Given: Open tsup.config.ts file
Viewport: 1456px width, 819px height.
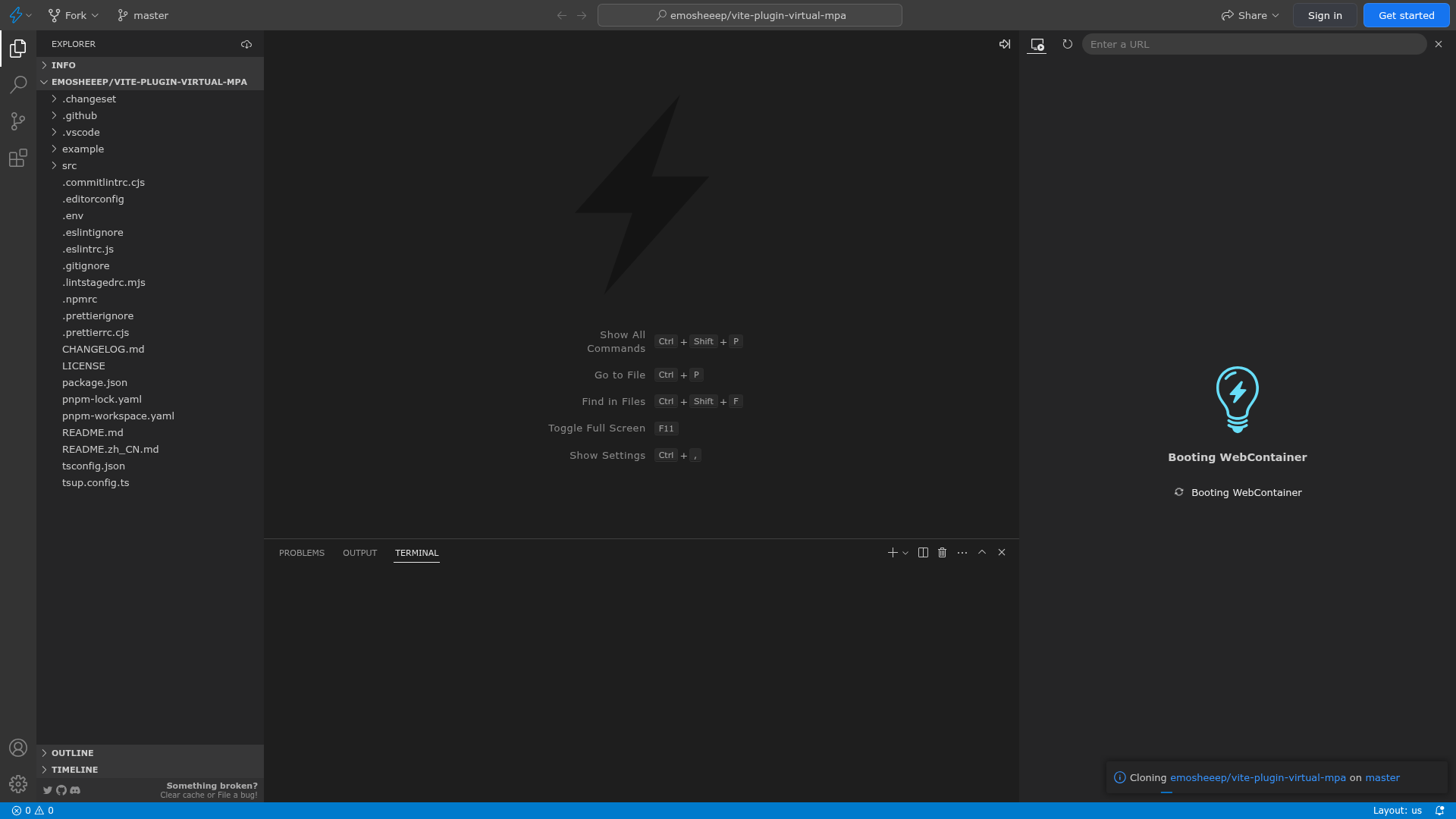Looking at the screenshot, I should click(x=150, y=483).
